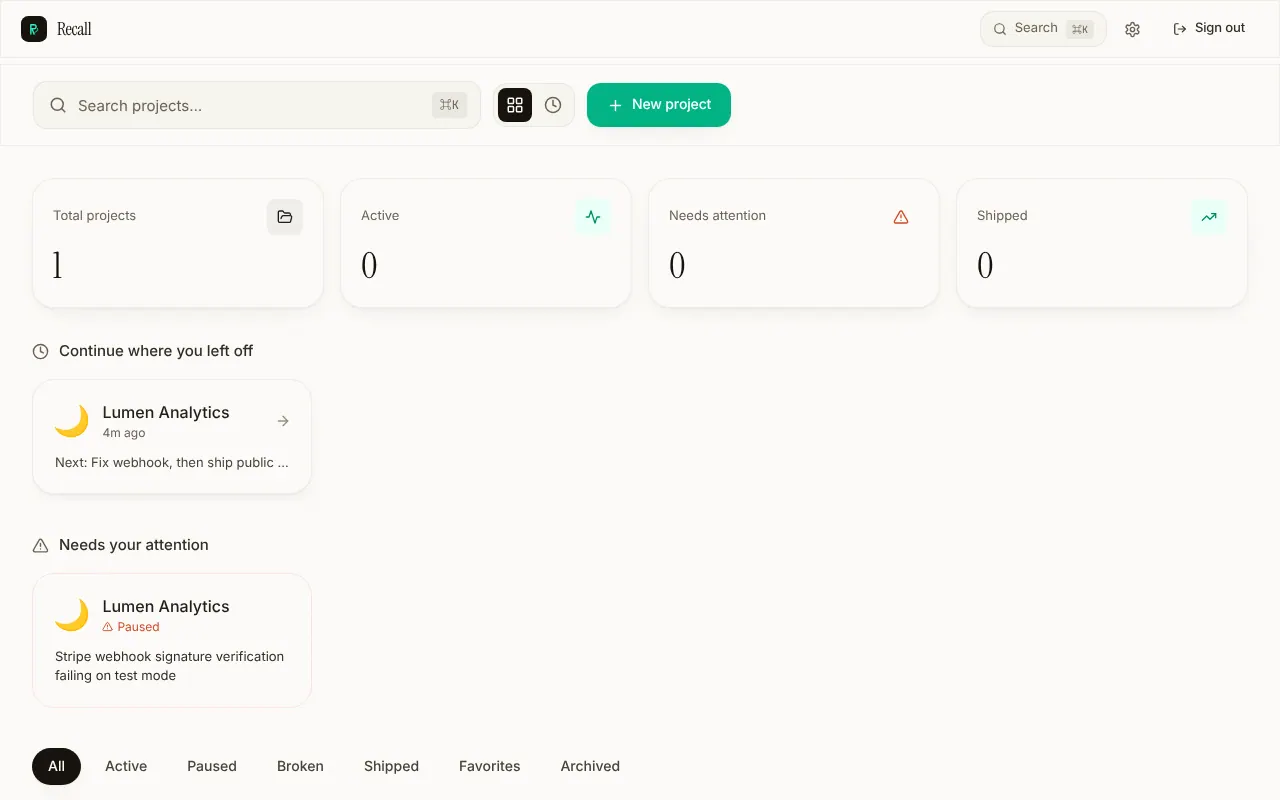The height and width of the screenshot is (800, 1280).
Task: Click Lumen Analytics title in Continue card
Action: click(166, 412)
